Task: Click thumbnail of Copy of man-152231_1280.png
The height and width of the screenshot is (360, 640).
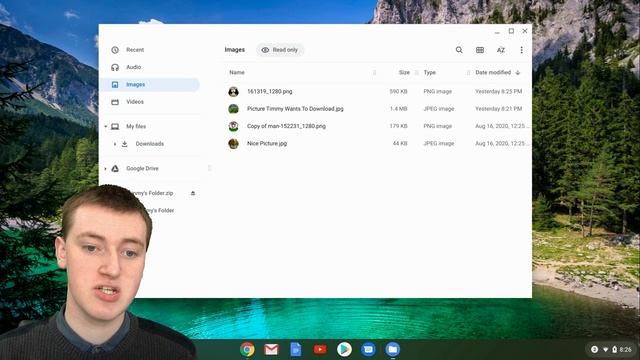Action: coord(233,126)
